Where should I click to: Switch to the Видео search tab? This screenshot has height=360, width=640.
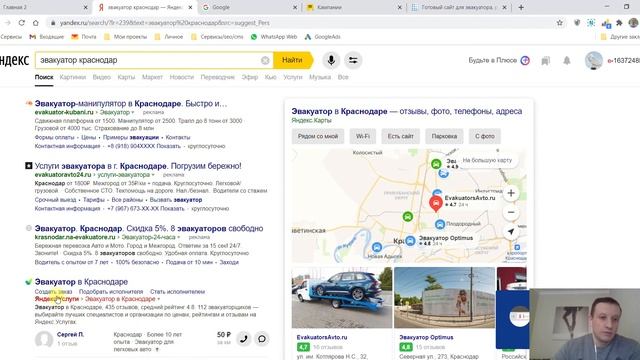click(x=102, y=77)
